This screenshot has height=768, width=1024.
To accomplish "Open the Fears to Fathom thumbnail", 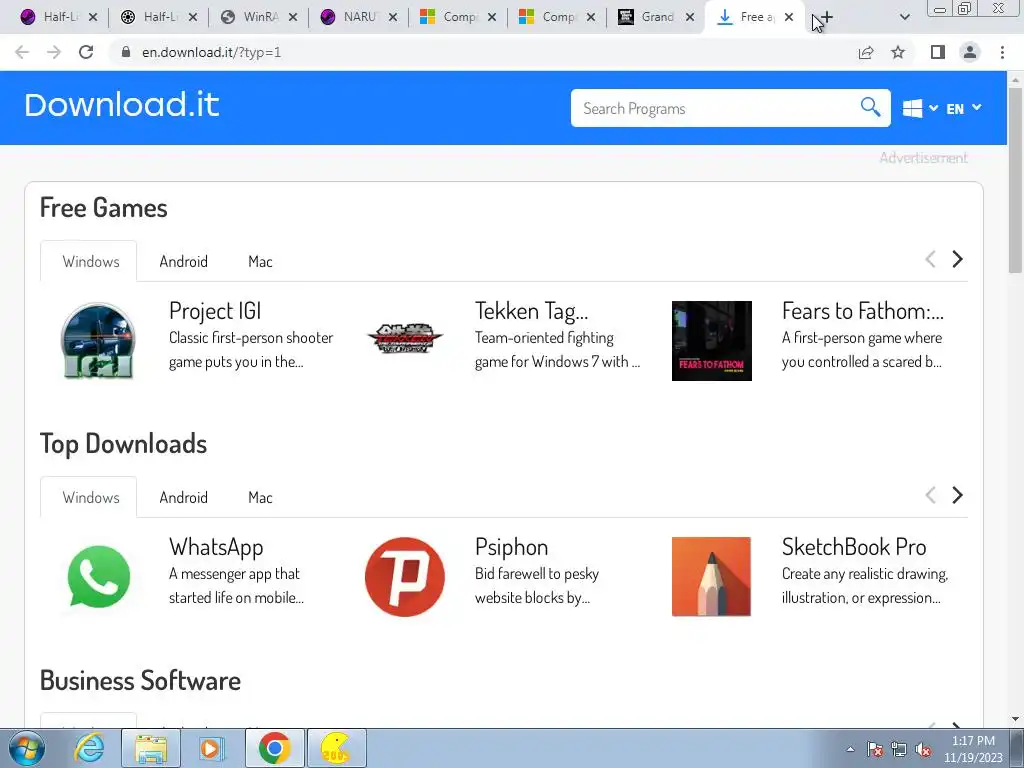I will (x=712, y=341).
